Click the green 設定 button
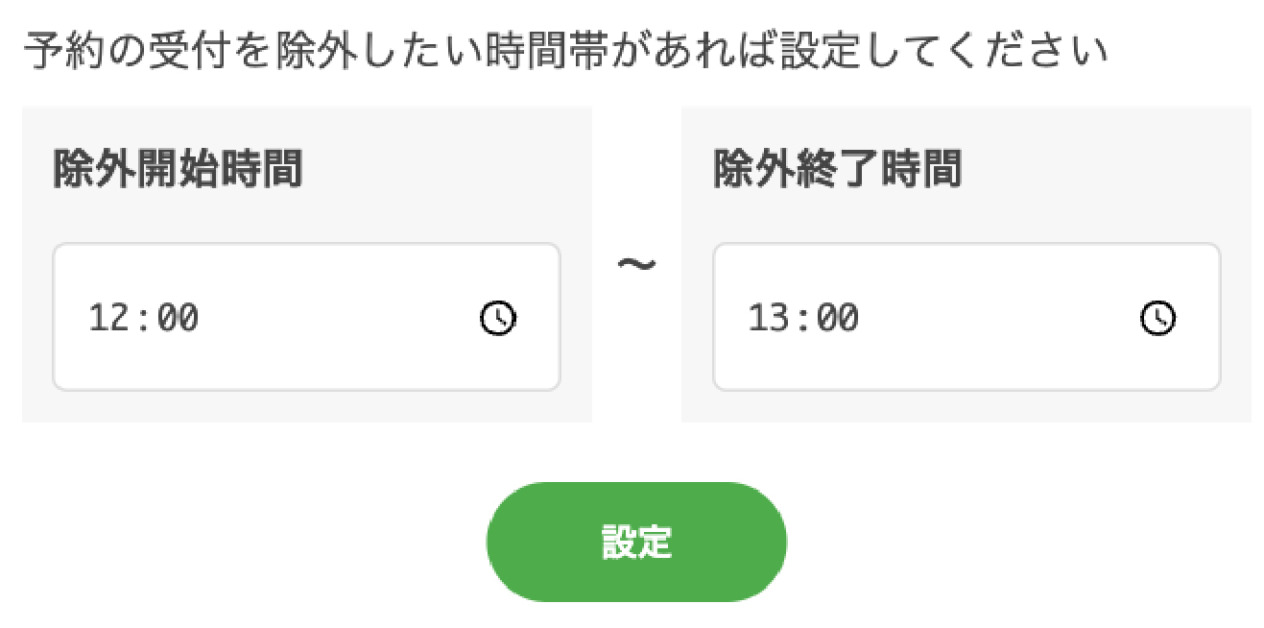The width and height of the screenshot is (1264, 628). tap(636, 541)
